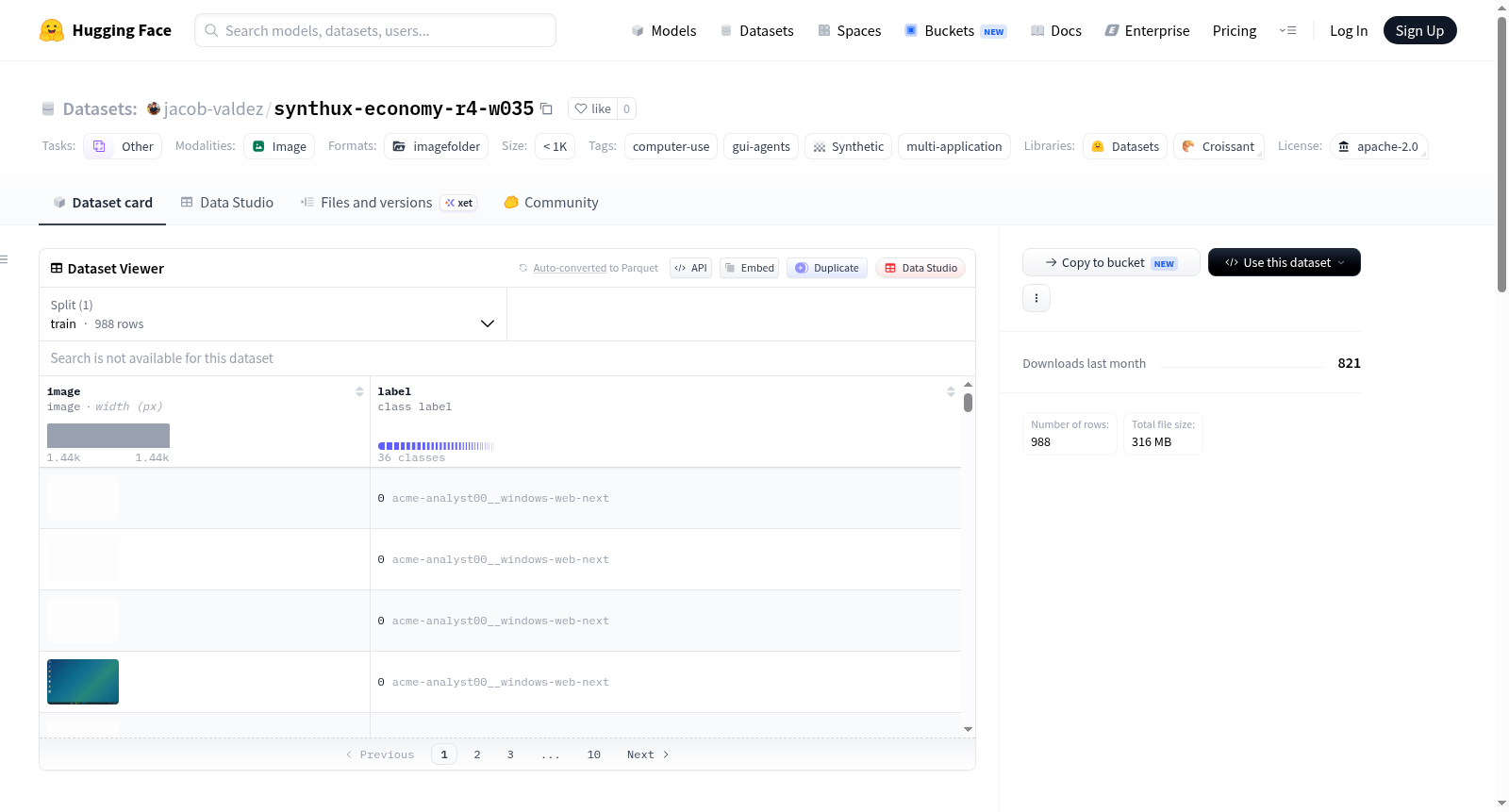The height and width of the screenshot is (812, 1509).
Task: Click the Datasets library tag
Action: point(1125,146)
